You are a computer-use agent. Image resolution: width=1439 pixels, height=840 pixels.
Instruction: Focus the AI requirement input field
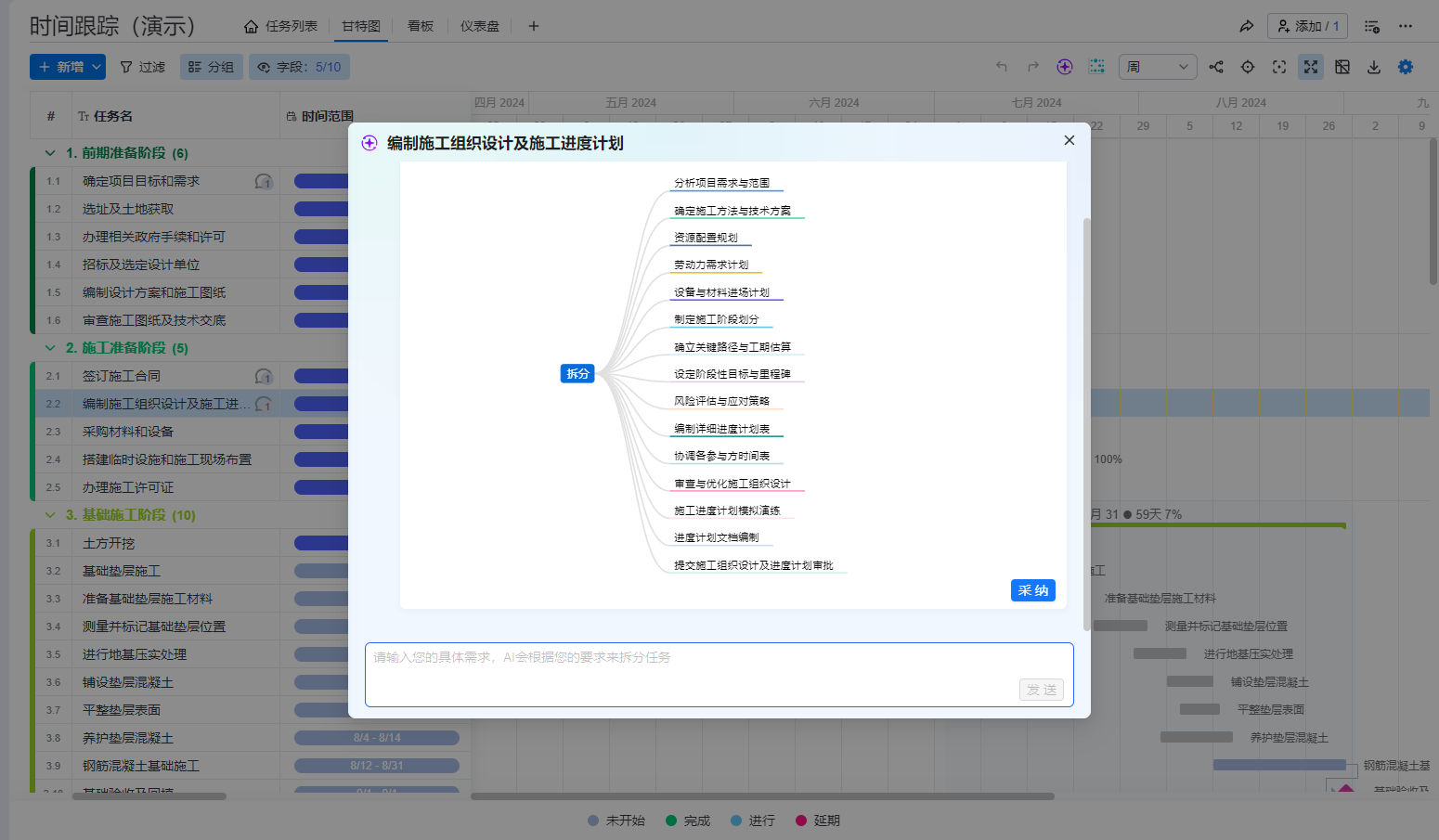tap(719, 675)
